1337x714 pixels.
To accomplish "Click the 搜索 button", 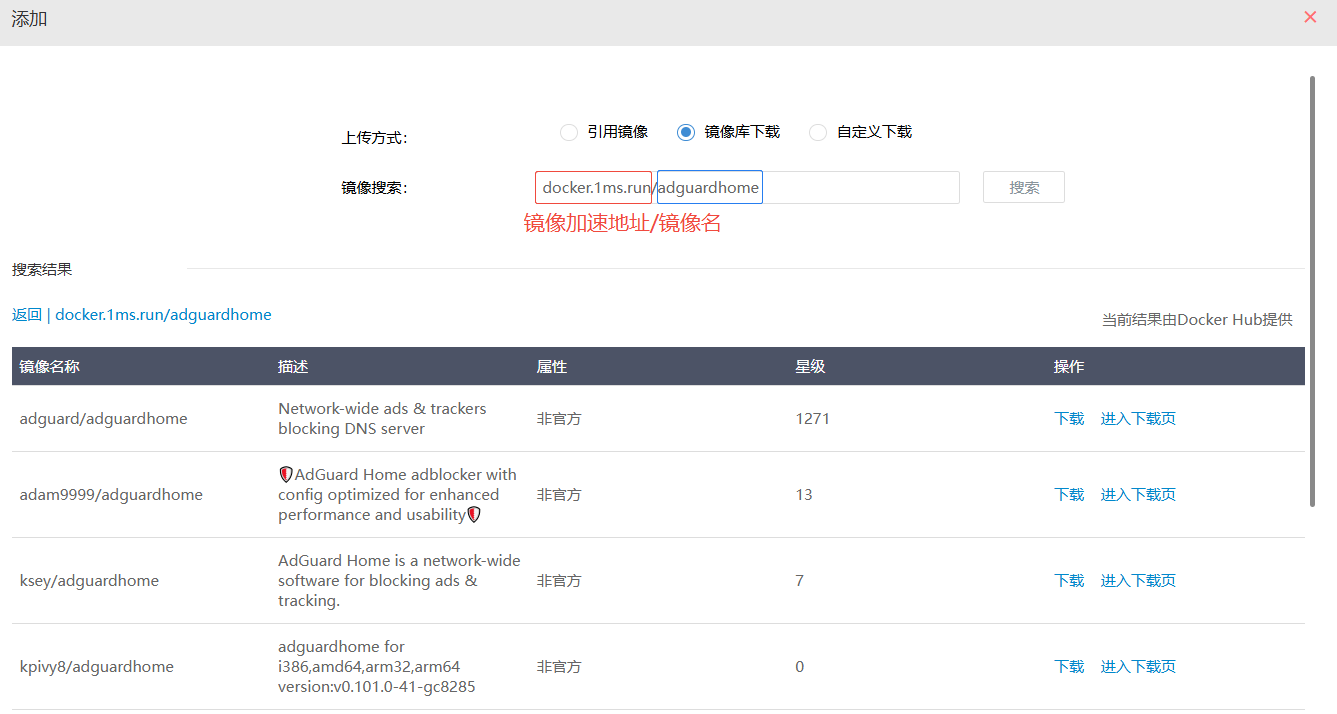I will (x=1024, y=187).
